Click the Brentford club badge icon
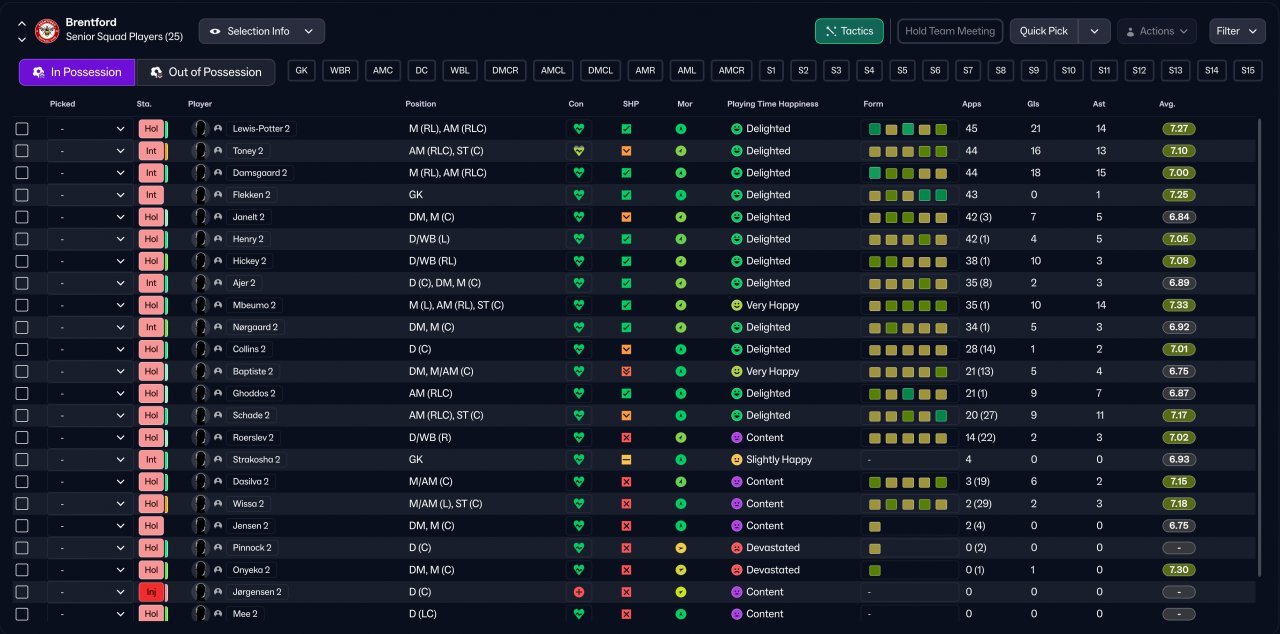The height and width of the screenshot is (634, 1280). point(47,31)
